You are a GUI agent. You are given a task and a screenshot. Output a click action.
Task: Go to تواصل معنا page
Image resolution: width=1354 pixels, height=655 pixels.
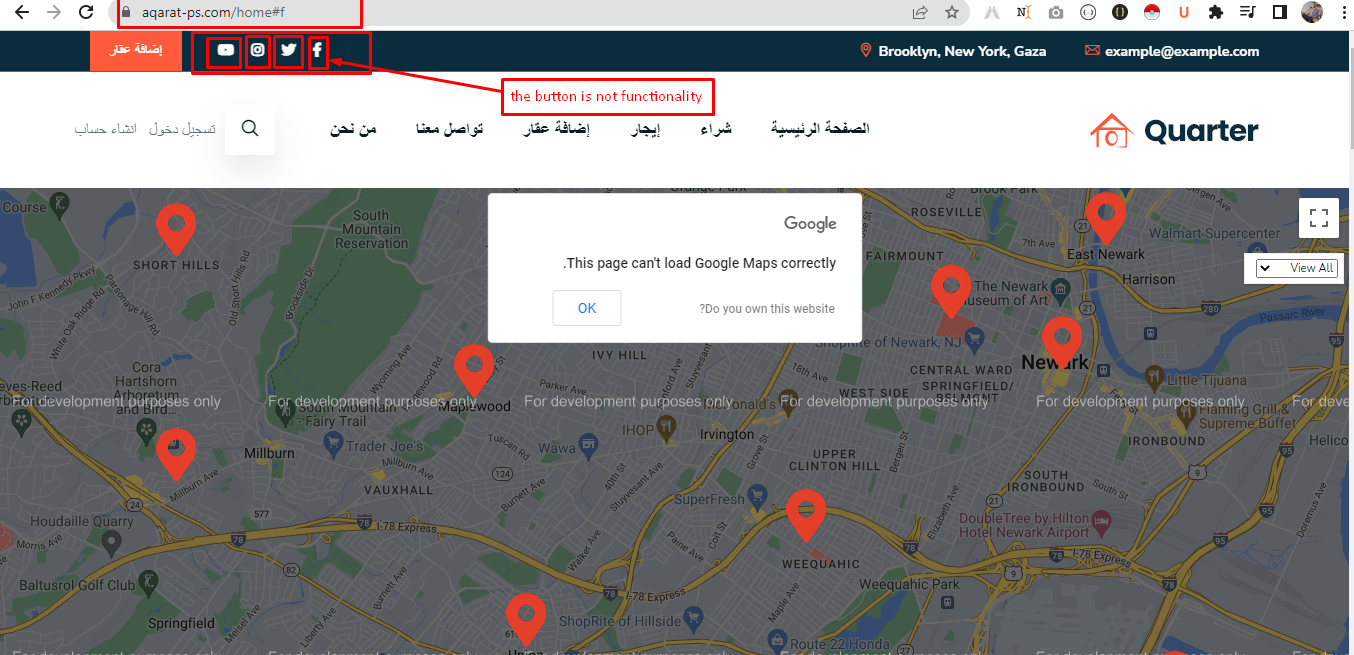point(450,129)
